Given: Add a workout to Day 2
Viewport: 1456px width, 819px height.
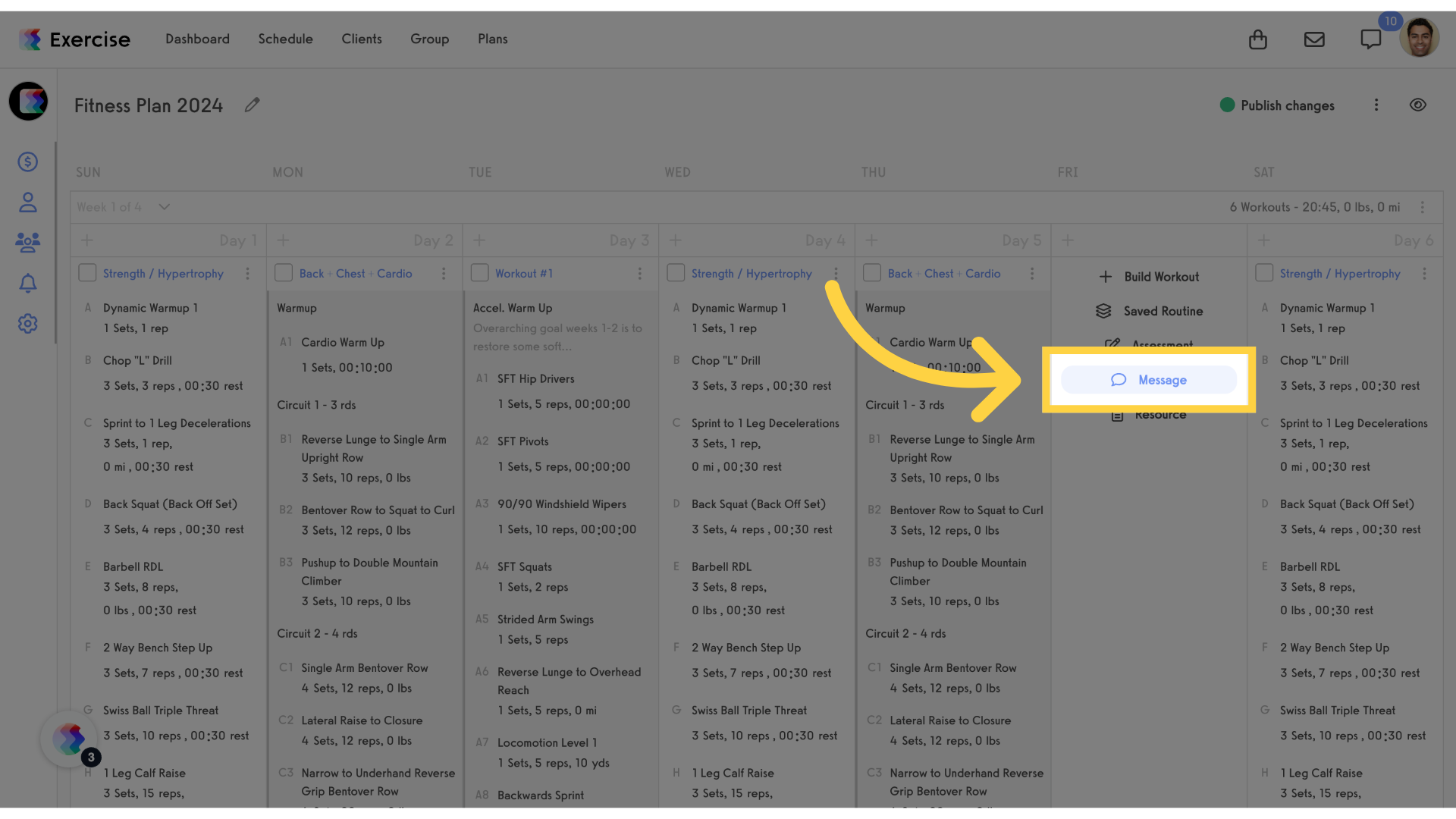Looking at the screenshot, I should (x=283, y=240).
